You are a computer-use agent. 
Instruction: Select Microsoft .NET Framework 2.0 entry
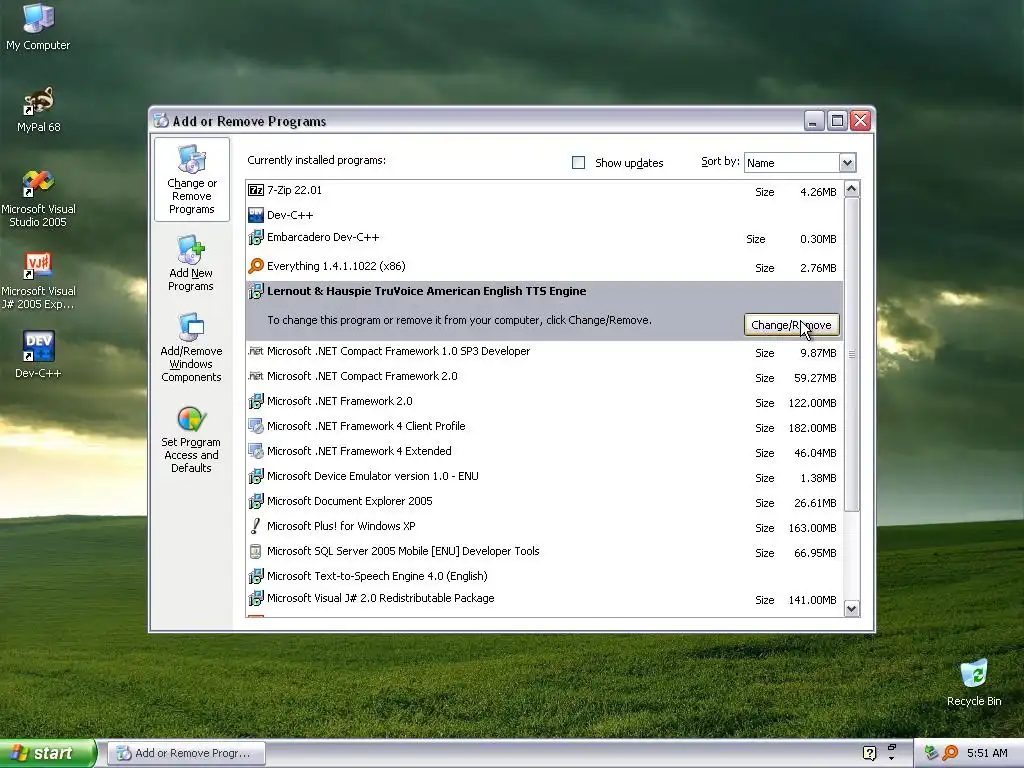pos(545,402)
